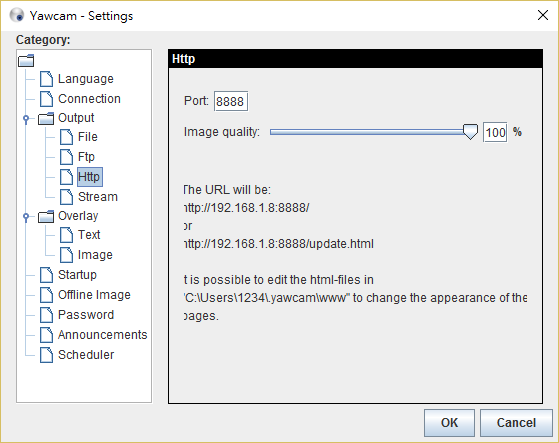This screenshot has width=559, height=443.
Task: Confirm settings with the OK button
Action: (449, 423)
